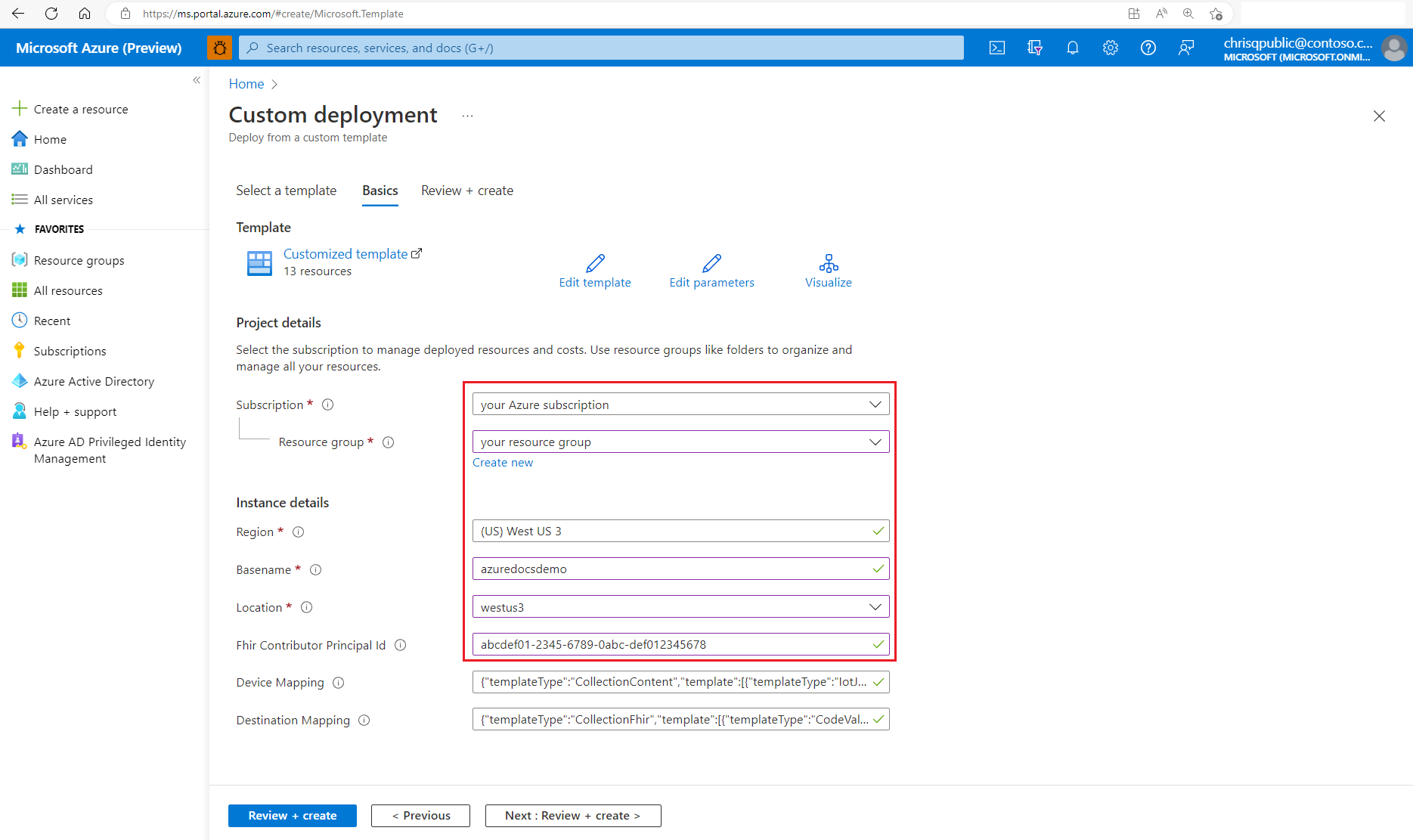Open Dashboard from the sidebar
The width and height of the screenshot is (1413, 840).
tap(63, 169)
